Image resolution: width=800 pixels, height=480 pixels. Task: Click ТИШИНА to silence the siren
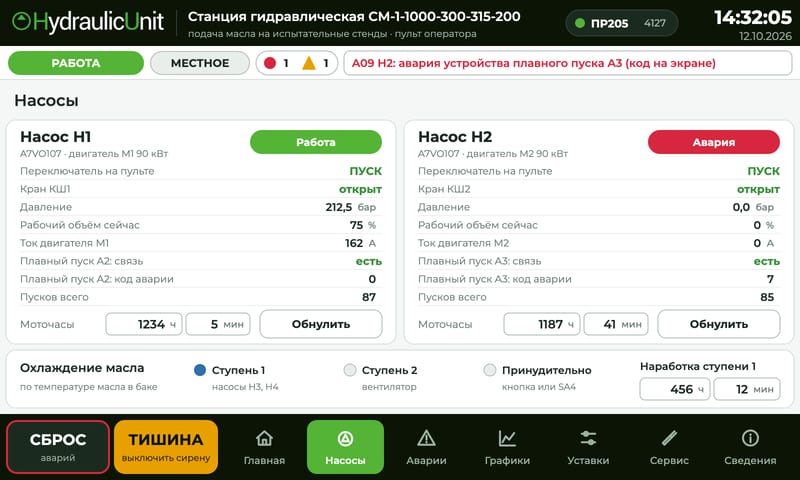click(x=166, y=447)
